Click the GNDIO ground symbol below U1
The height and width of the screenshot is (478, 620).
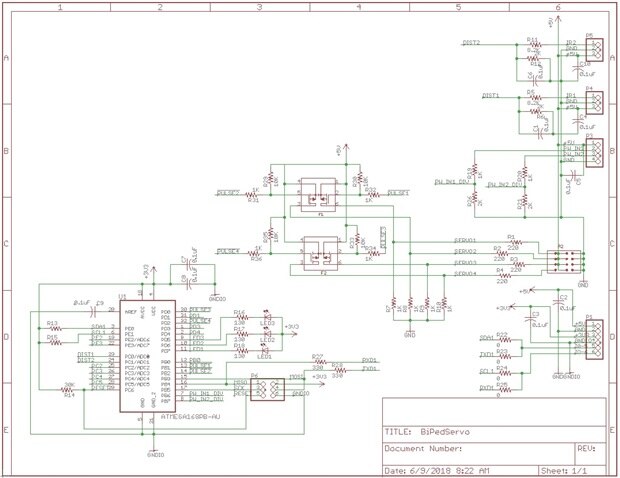(x=155, y=452)
